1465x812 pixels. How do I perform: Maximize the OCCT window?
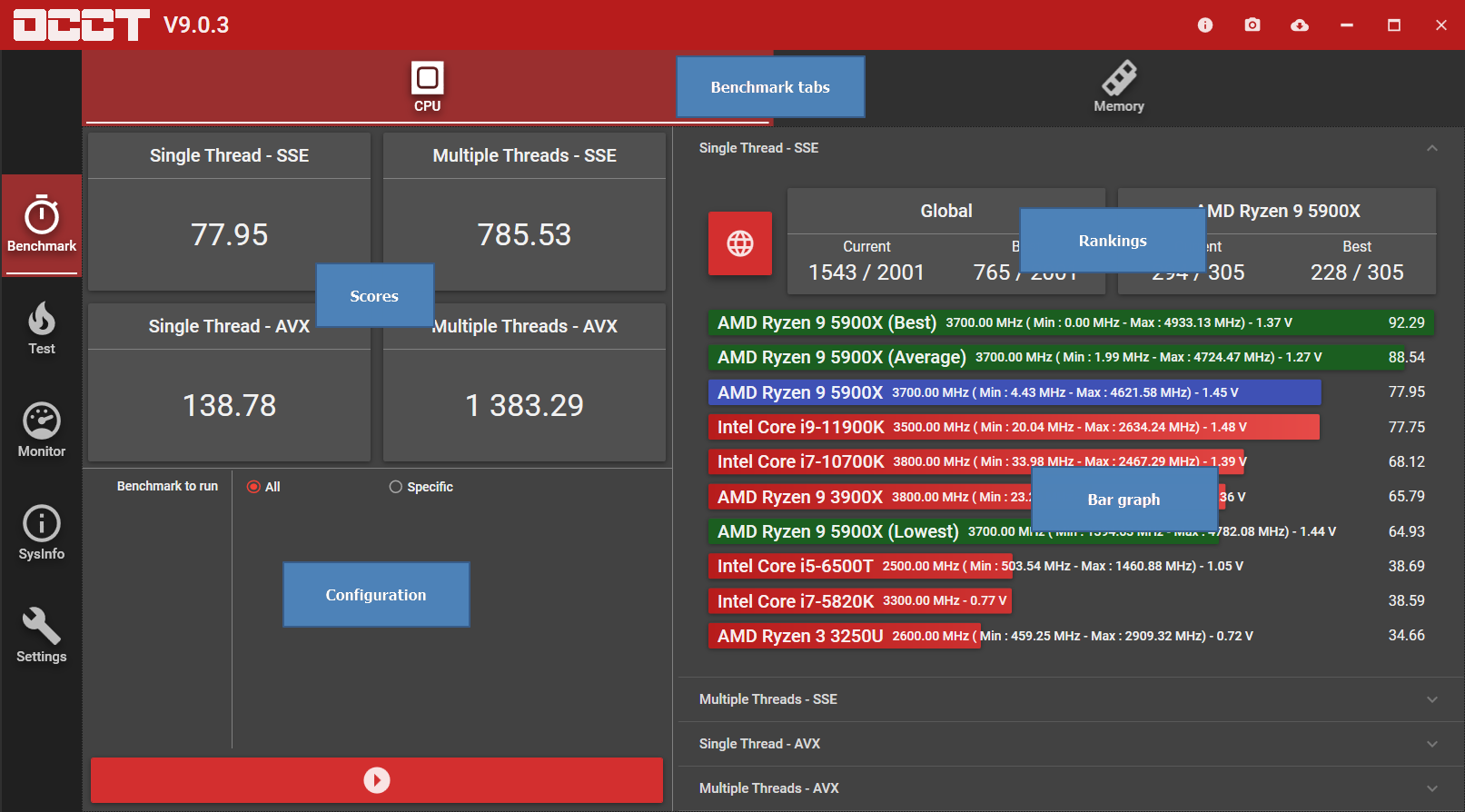click(1394, 25)
